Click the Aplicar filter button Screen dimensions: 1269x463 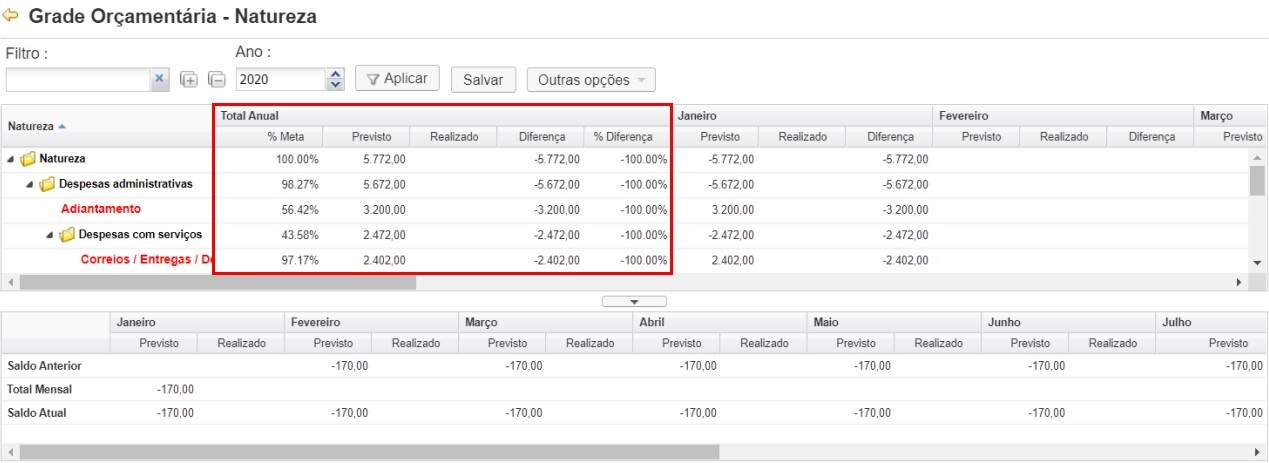pos(397,79)
